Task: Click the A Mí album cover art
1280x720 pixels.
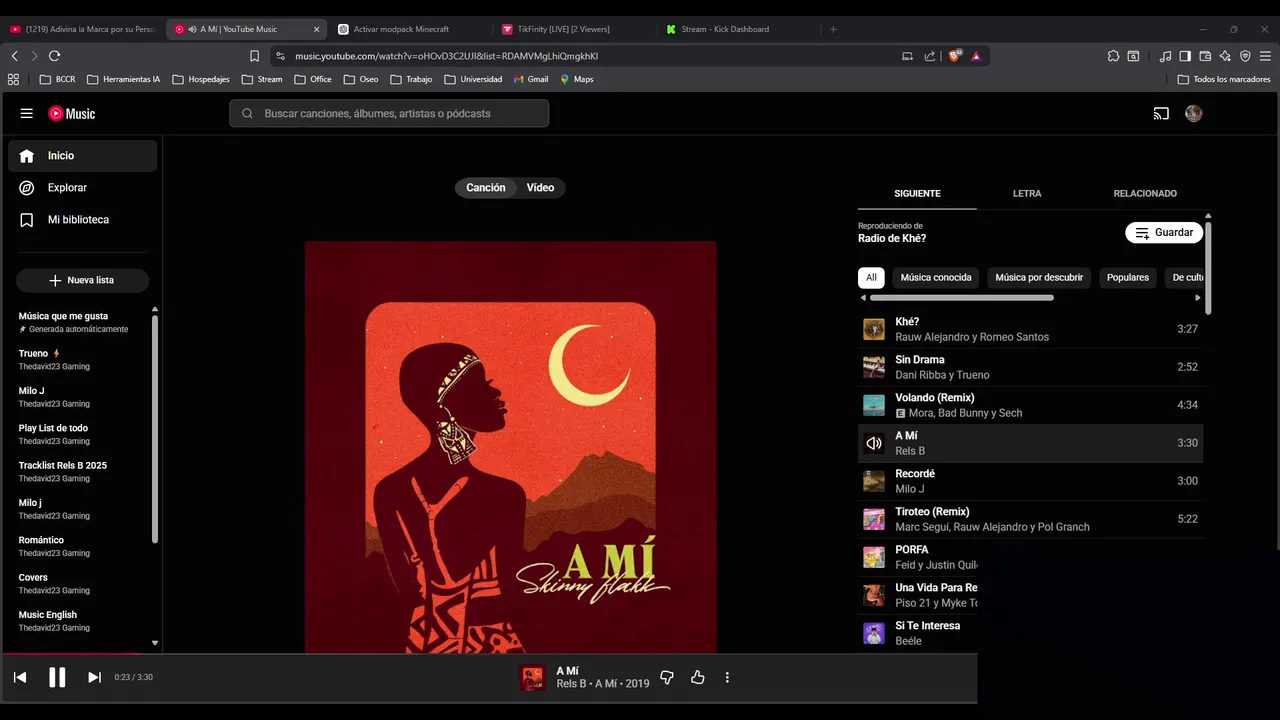Action: 510,447
